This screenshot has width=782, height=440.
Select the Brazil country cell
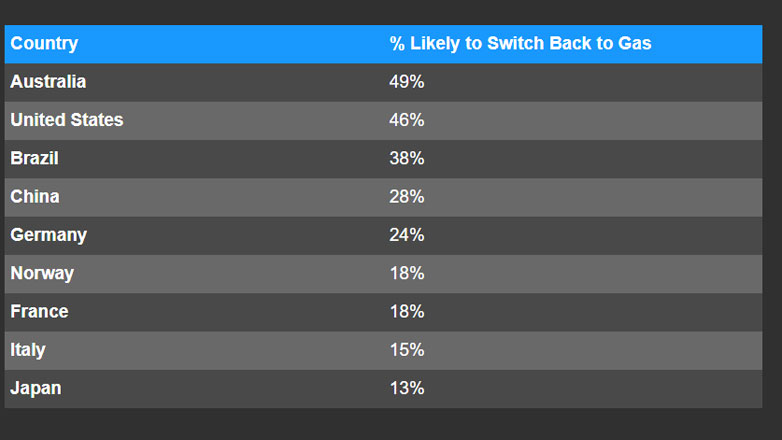click(35, 158)
